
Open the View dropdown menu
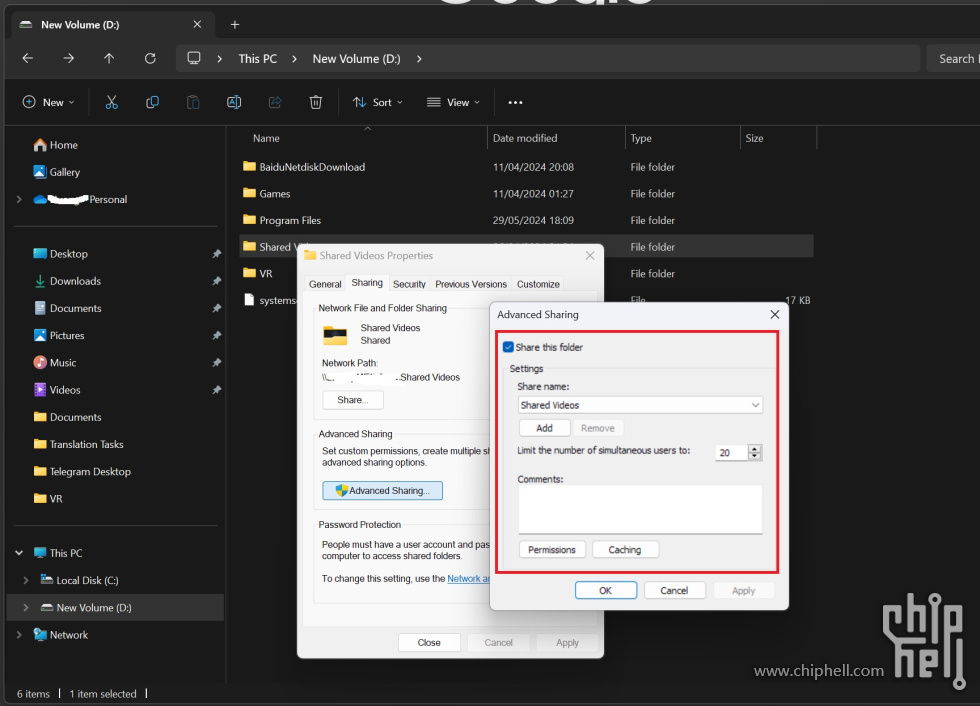(453, 102)
